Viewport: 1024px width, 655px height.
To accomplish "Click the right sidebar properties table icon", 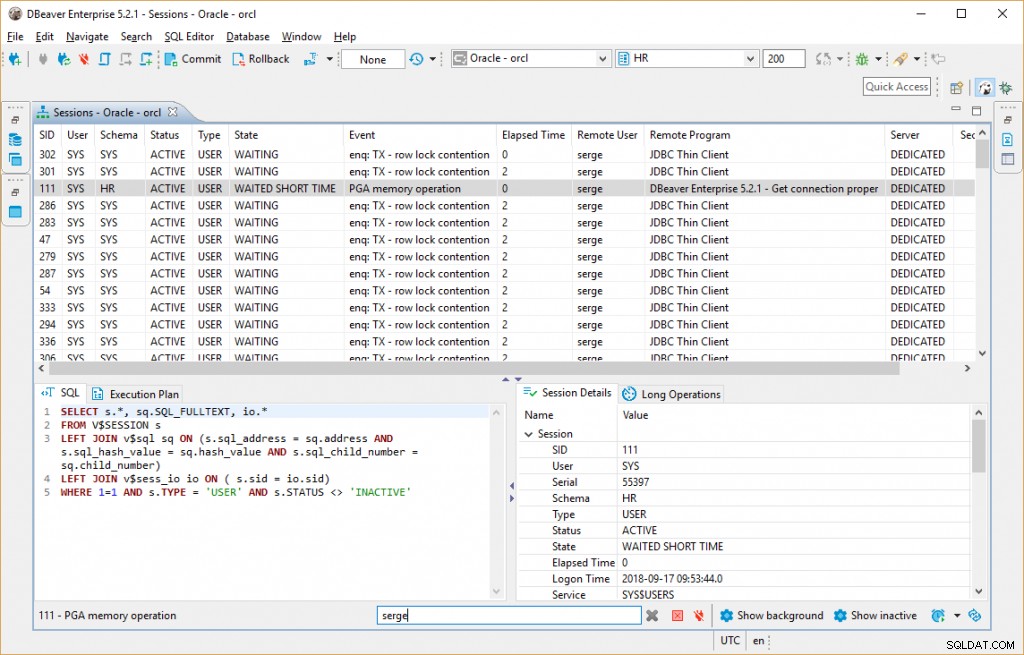I will 1008,159.
